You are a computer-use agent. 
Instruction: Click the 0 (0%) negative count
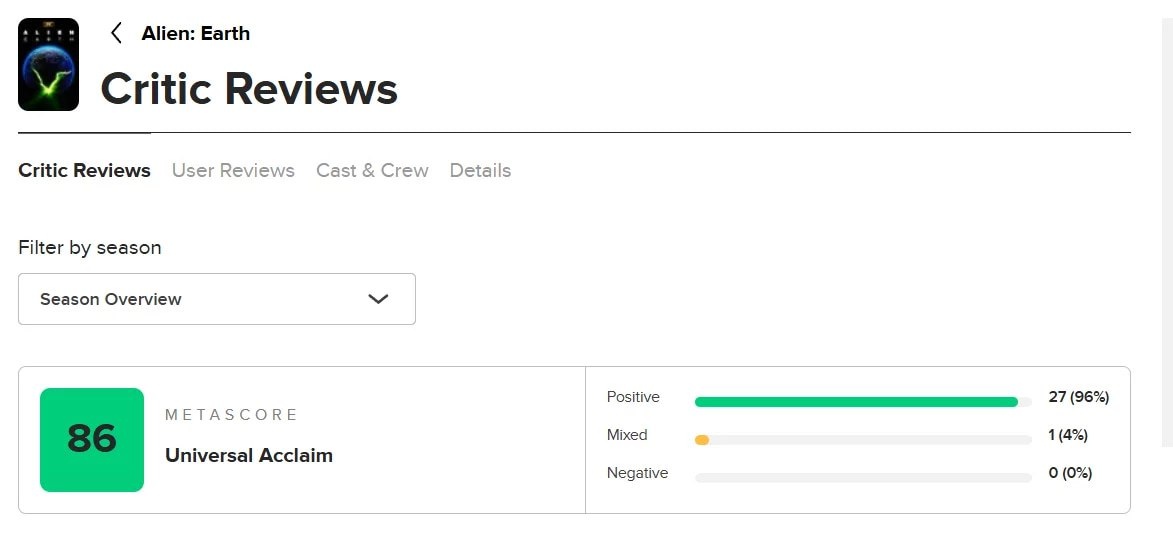click(x=1071, y=473)
